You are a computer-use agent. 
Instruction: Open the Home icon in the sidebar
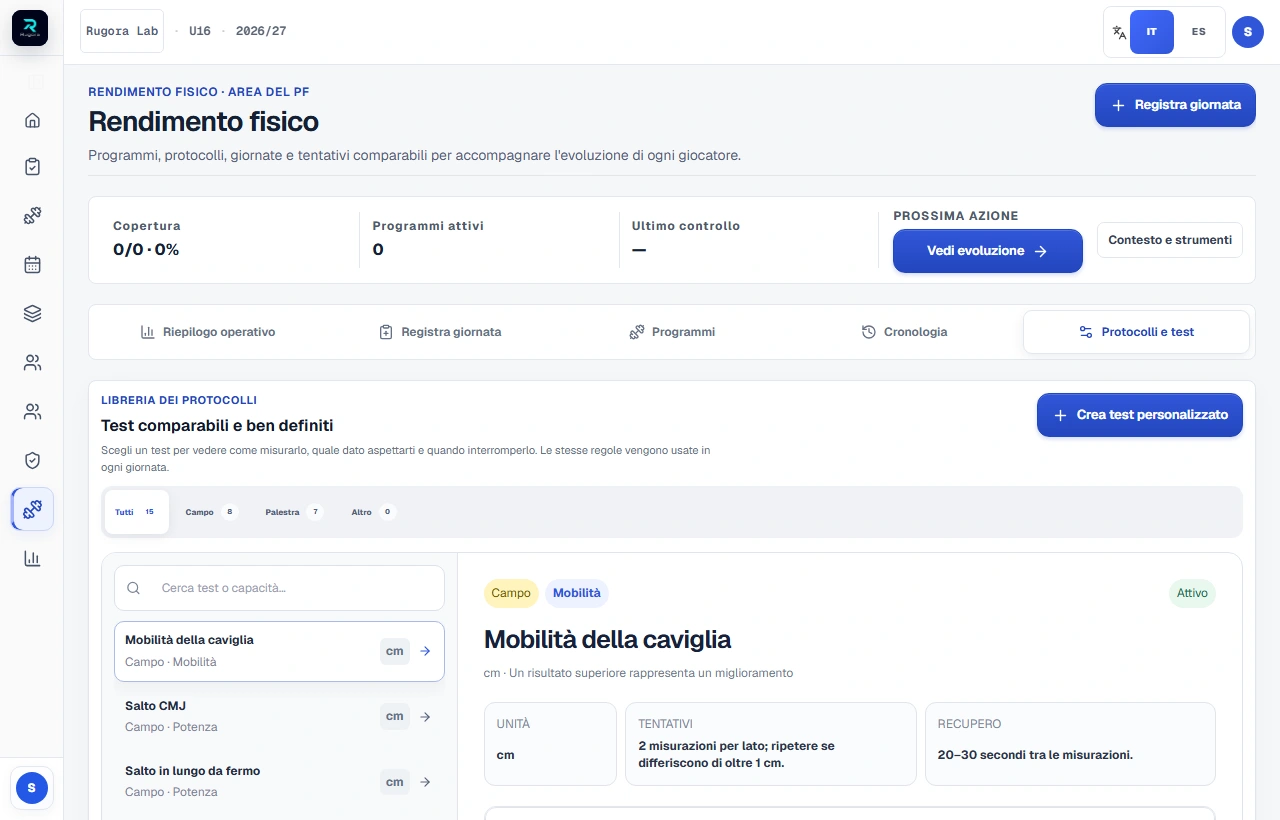[x=32, y=121]
